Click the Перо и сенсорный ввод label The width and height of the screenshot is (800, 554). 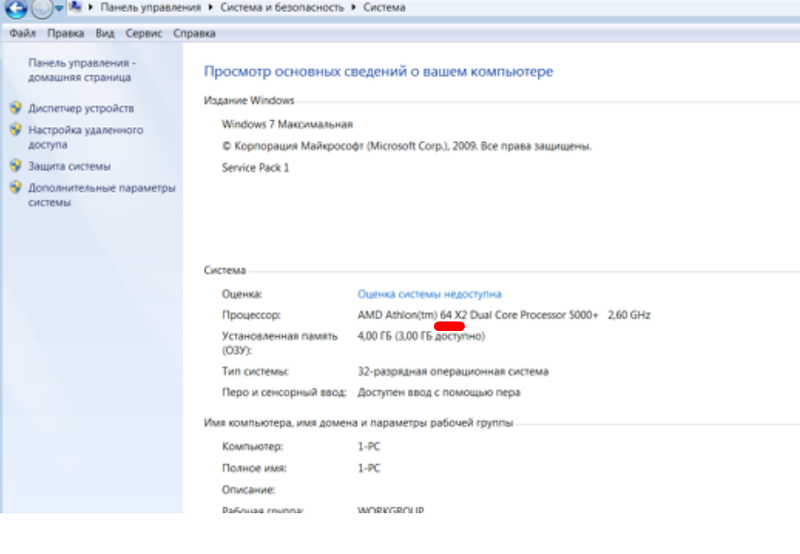[284, 392]
